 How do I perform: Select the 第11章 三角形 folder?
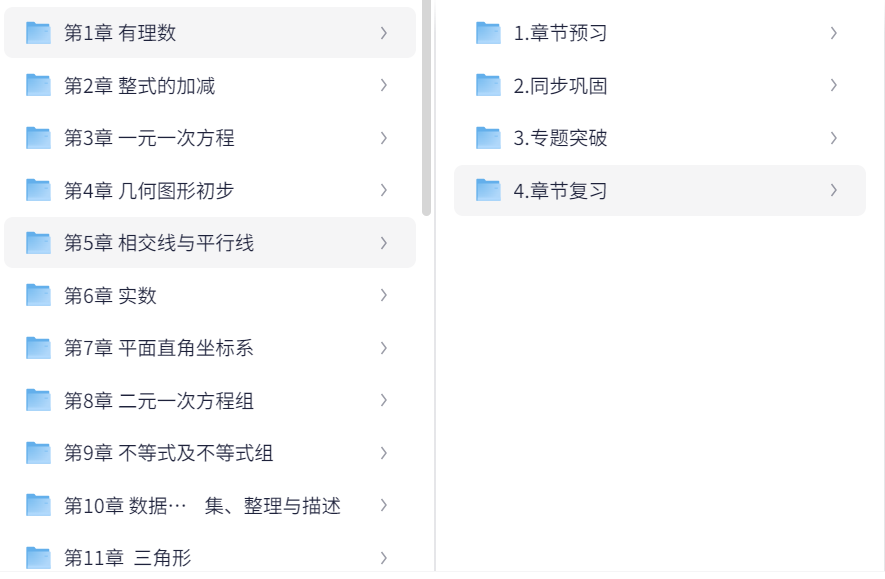tap(127, 558)
